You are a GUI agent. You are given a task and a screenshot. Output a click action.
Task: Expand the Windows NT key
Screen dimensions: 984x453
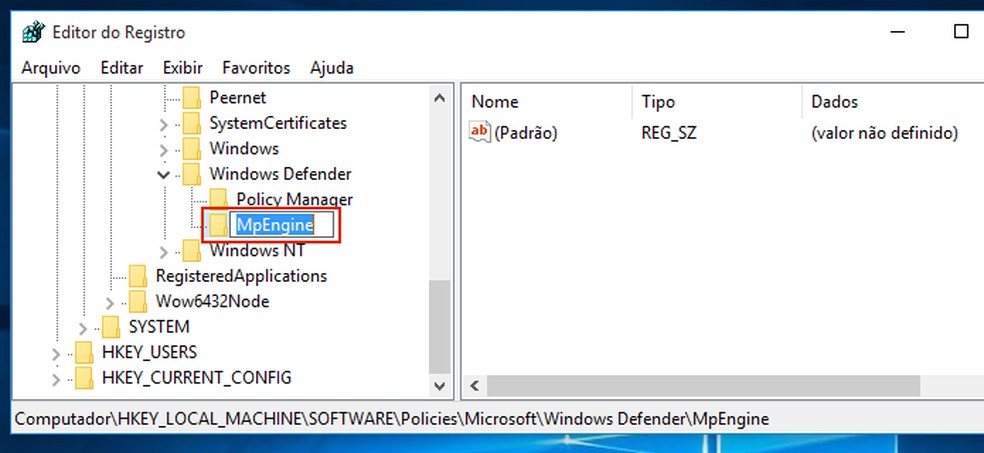click(x=164, y=252)
